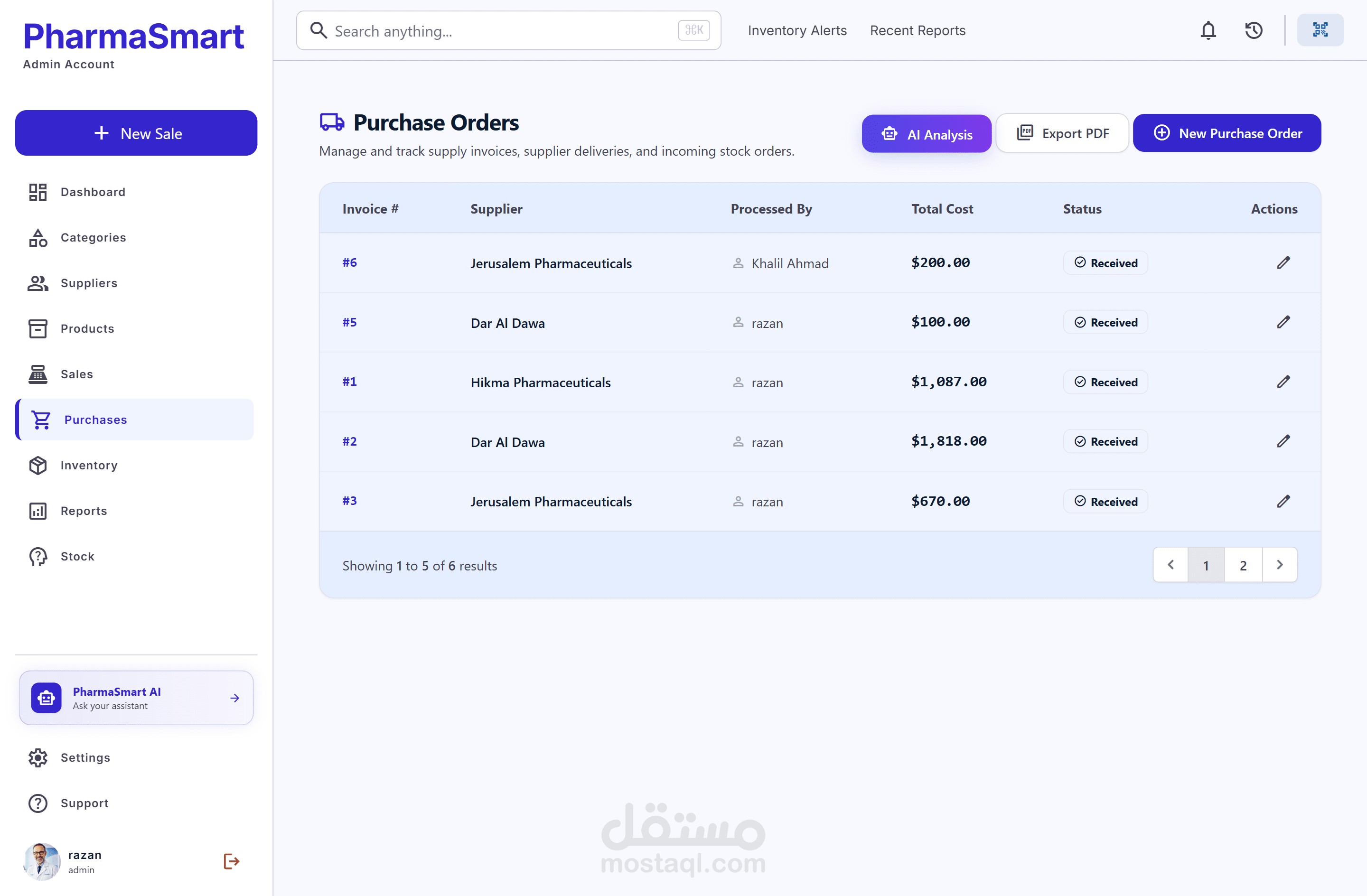Click the Support question mark icon
Viewport: 1367px width, 896px height.
[38, 803]
